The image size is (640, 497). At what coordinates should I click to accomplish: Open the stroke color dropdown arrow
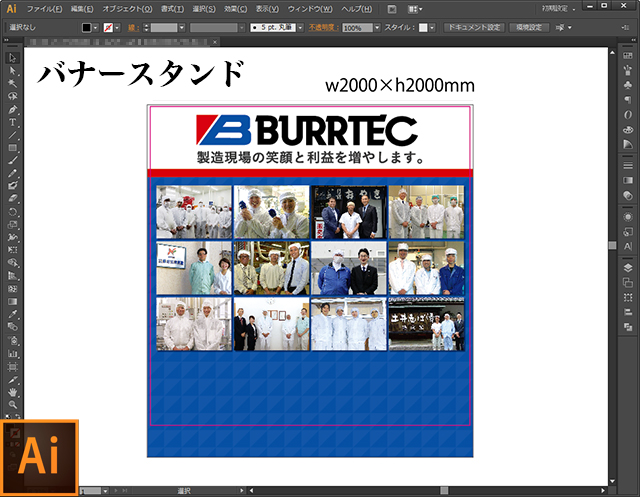click(x=117, y=27)
